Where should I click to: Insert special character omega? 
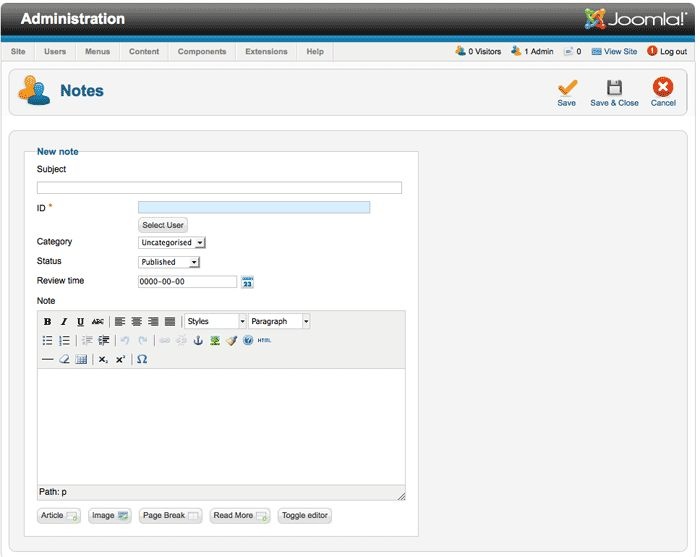(142, 359)
